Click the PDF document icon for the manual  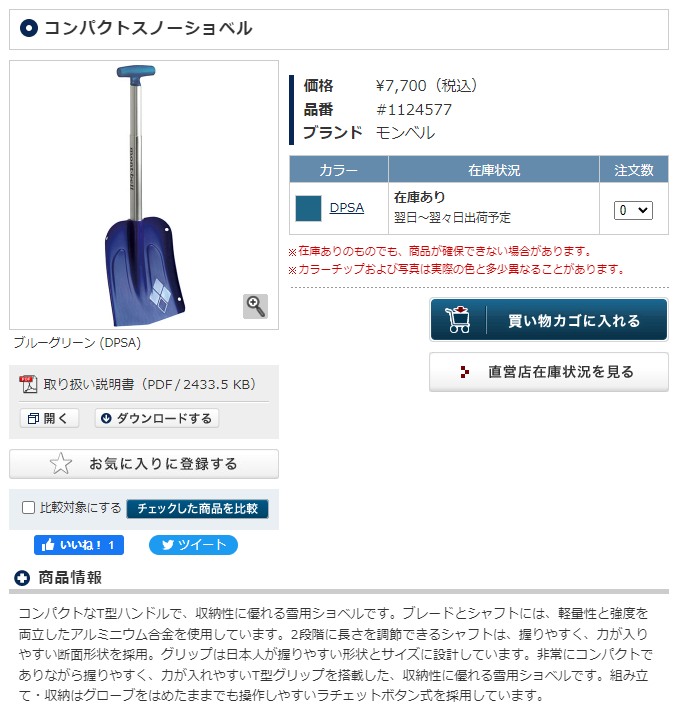point(28,384)
